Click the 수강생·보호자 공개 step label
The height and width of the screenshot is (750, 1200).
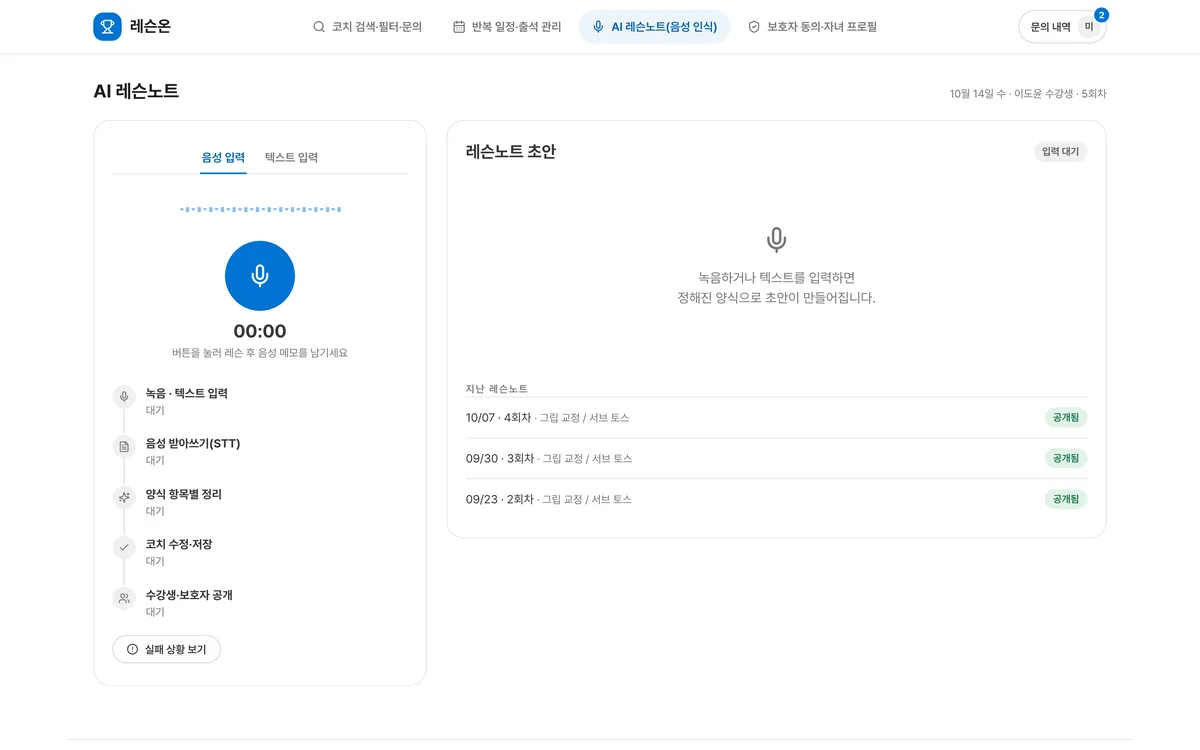coord(189,595)
